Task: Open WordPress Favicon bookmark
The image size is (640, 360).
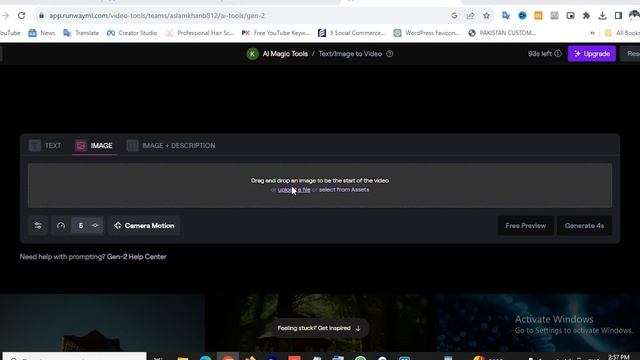Action: click(427, 33)
